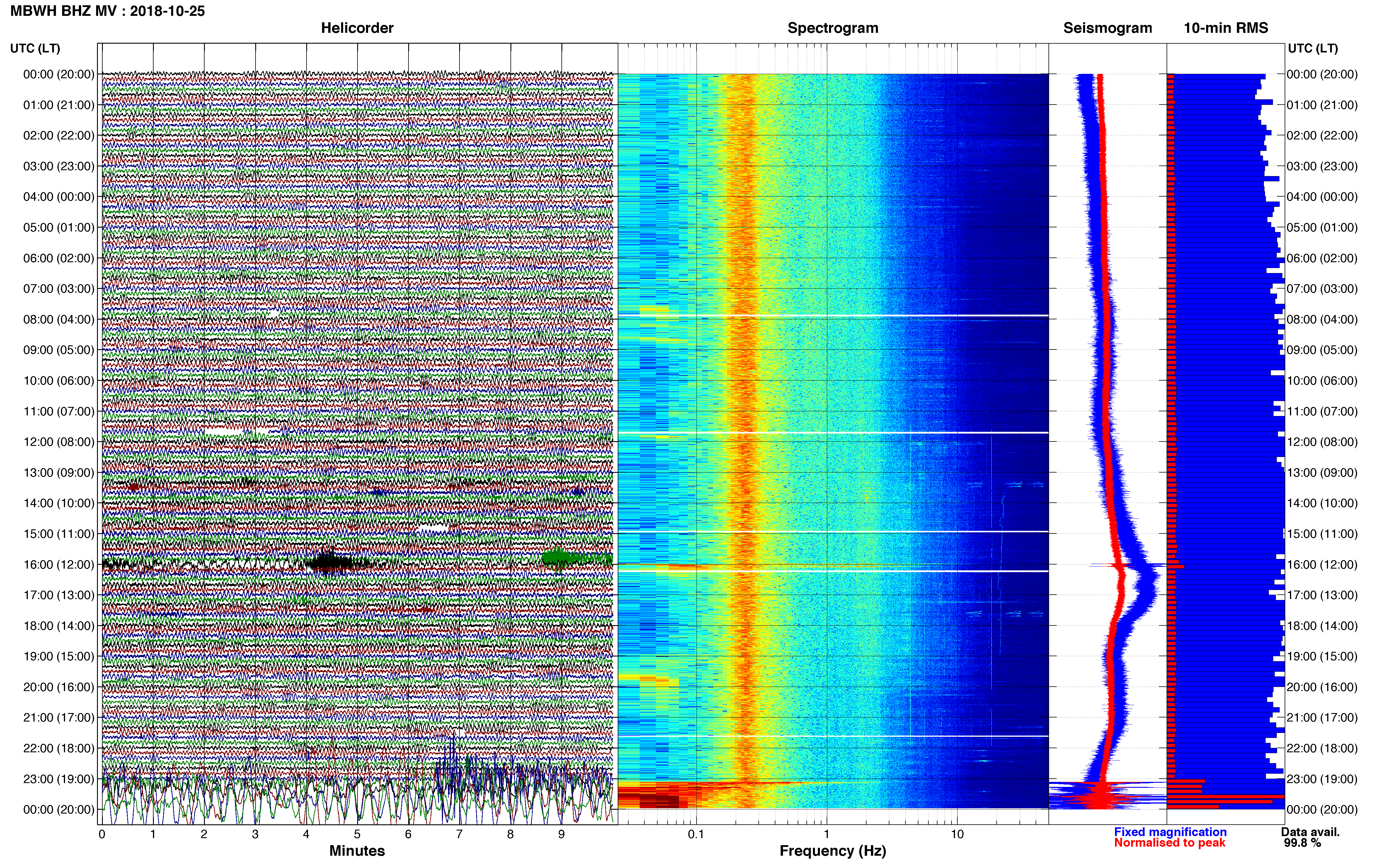Viewport: 1389px width, 868px height.
Task: Click '04:00 (00:00)' label left of Helicorder
Action: (x=59, y=197)
